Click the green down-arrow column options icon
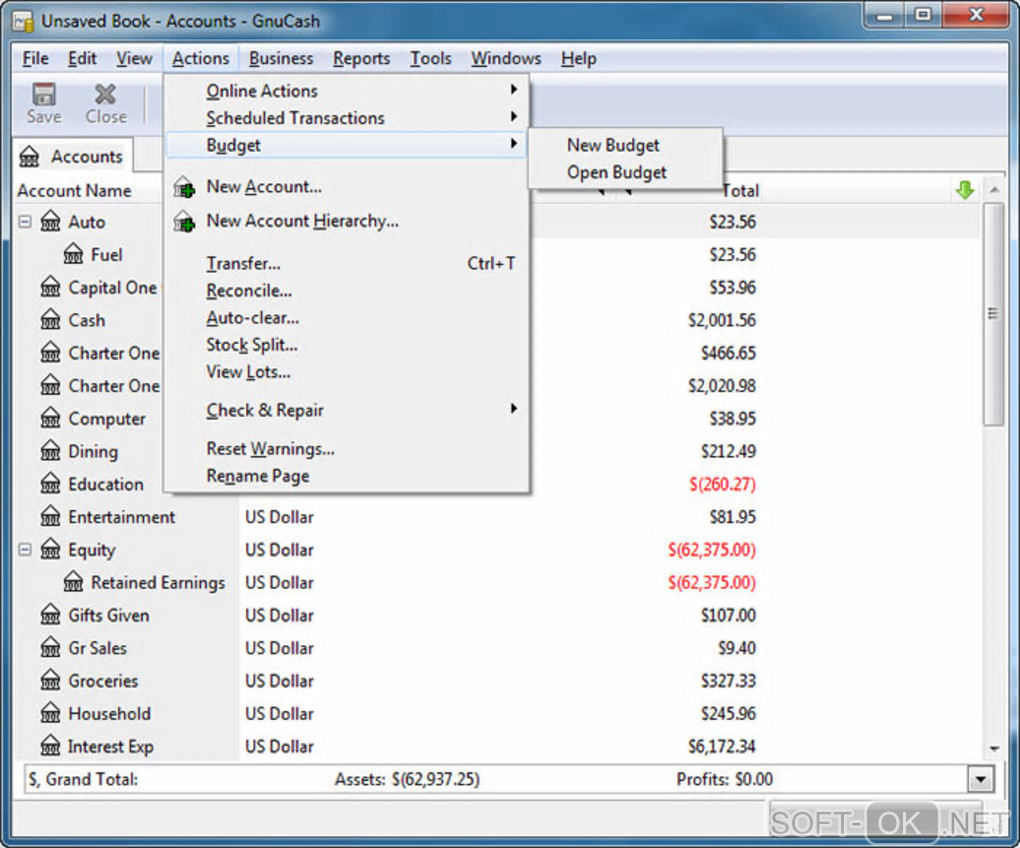The image size is (1020, 848). [965, 191]
